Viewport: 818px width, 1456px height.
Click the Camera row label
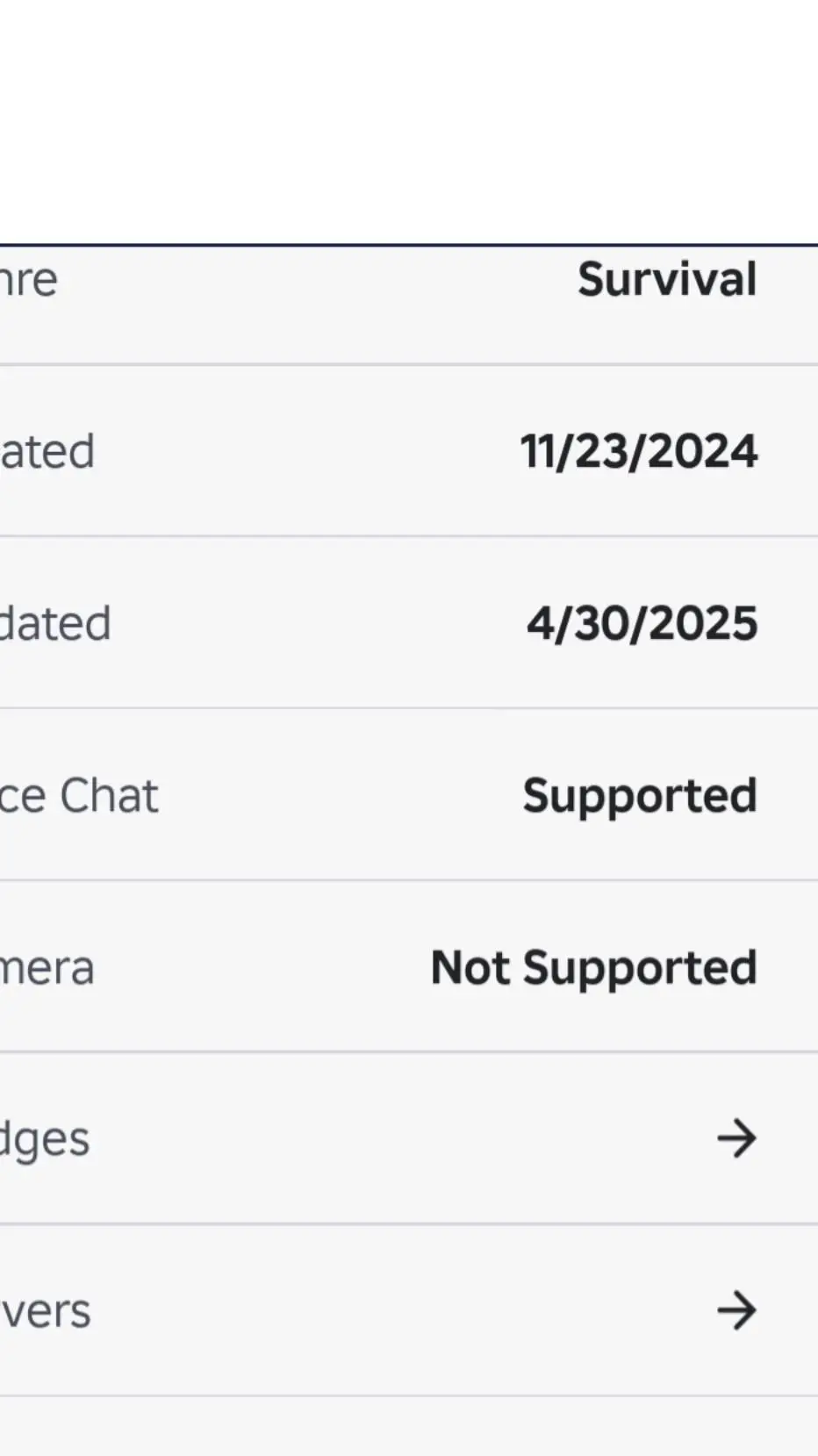pyautogui.click(x=47, y=968)
